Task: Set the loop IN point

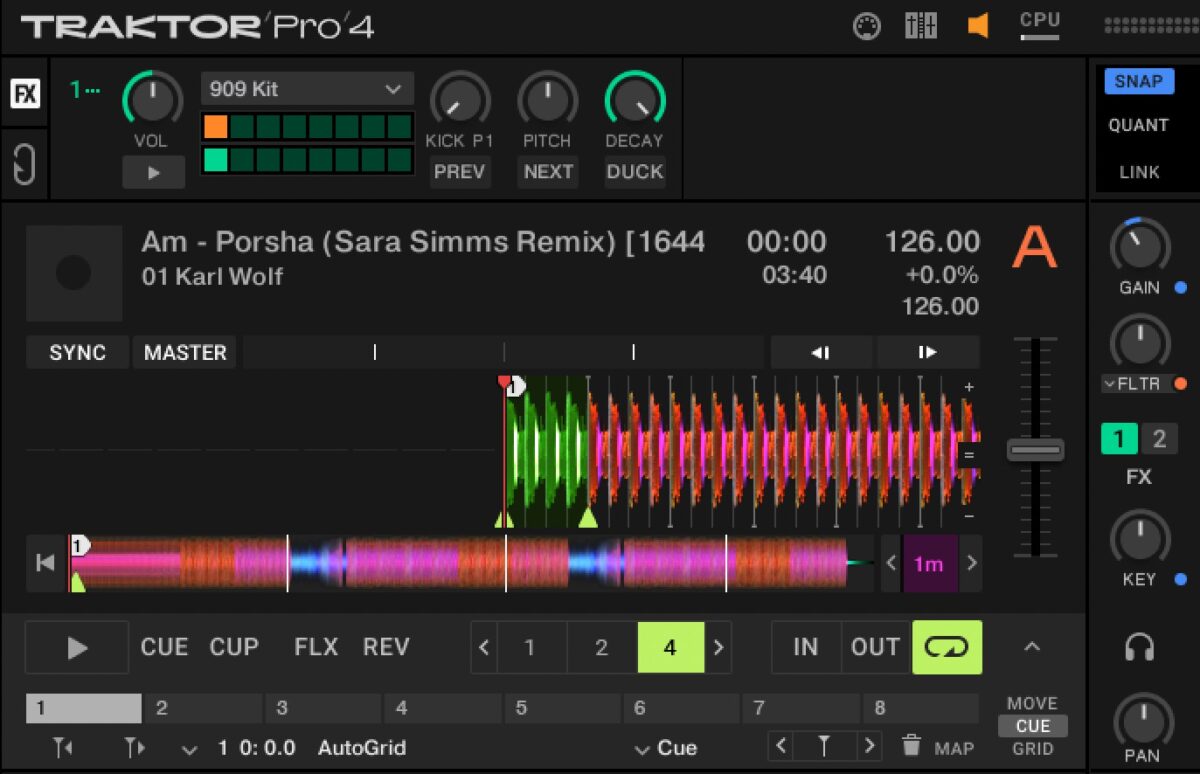Action: (x=805, y=647)
